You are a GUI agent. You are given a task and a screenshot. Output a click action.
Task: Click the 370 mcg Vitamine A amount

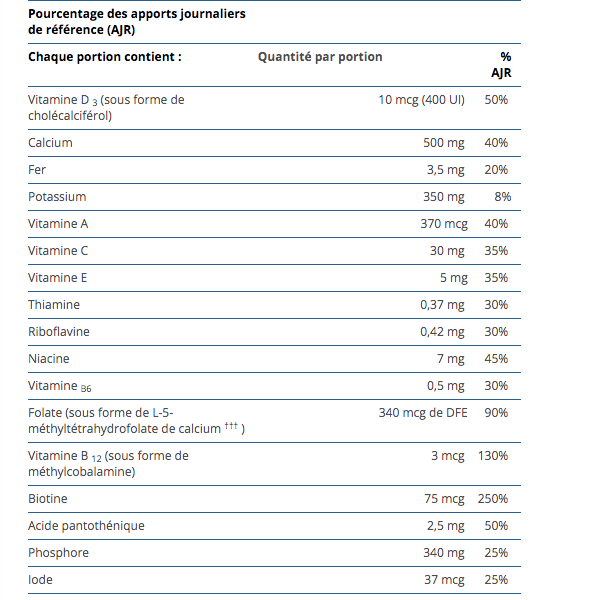pyautogui.click(x=443, y=224)
